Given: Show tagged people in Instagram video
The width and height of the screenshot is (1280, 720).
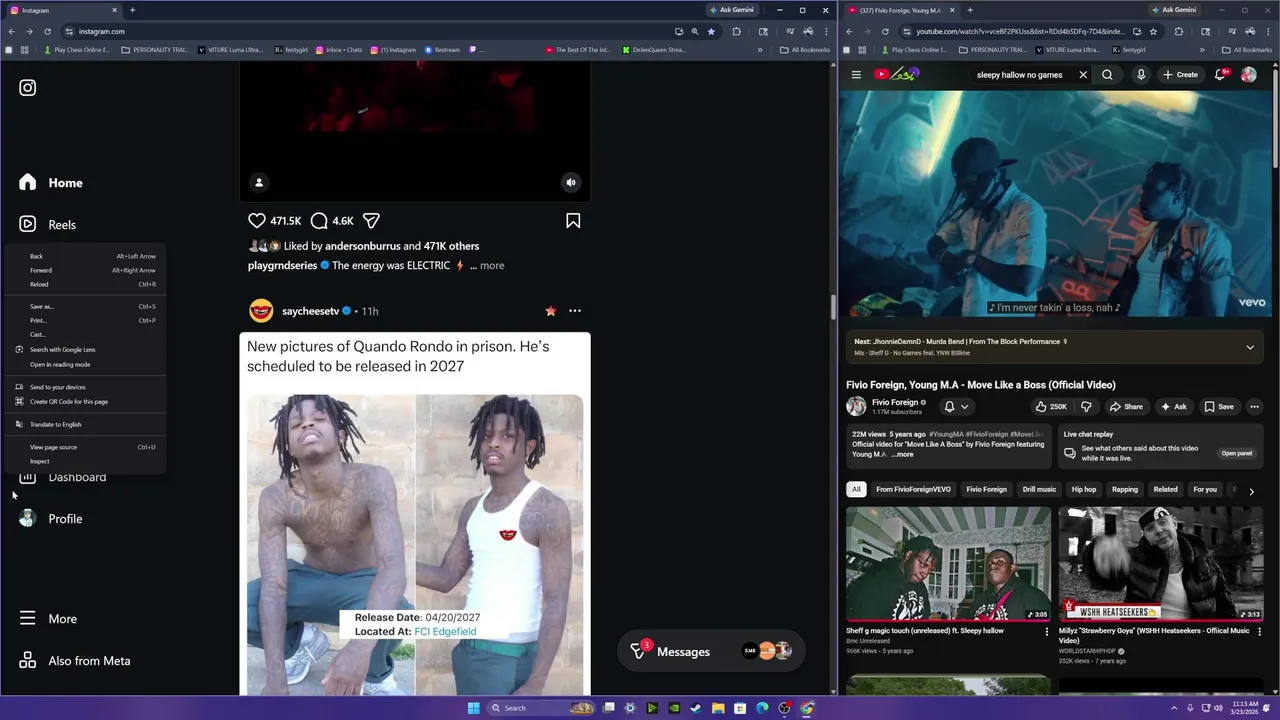Looking at the screenshot, I should tap(259, 182).
